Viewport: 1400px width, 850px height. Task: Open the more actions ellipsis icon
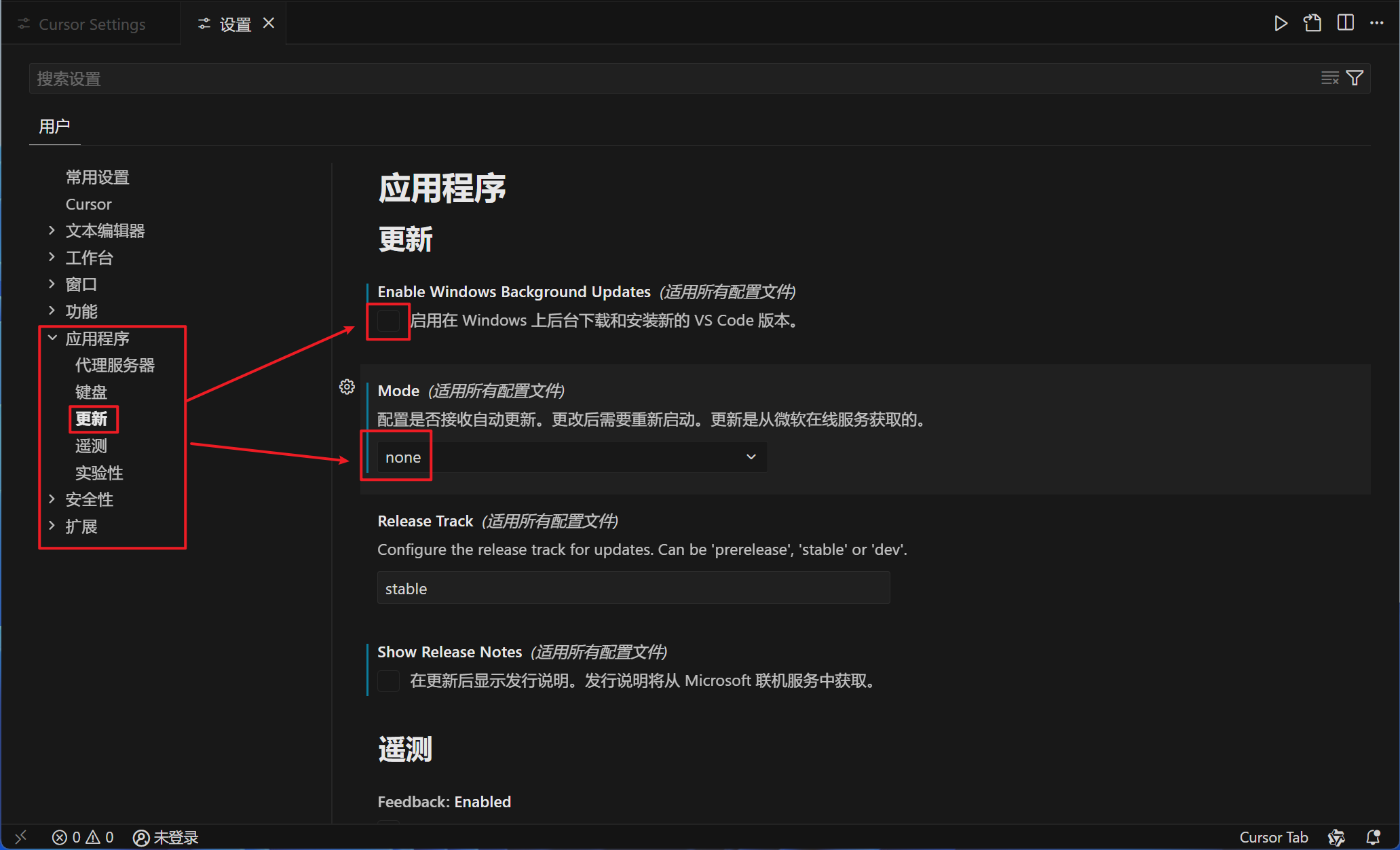(1378, 23)
